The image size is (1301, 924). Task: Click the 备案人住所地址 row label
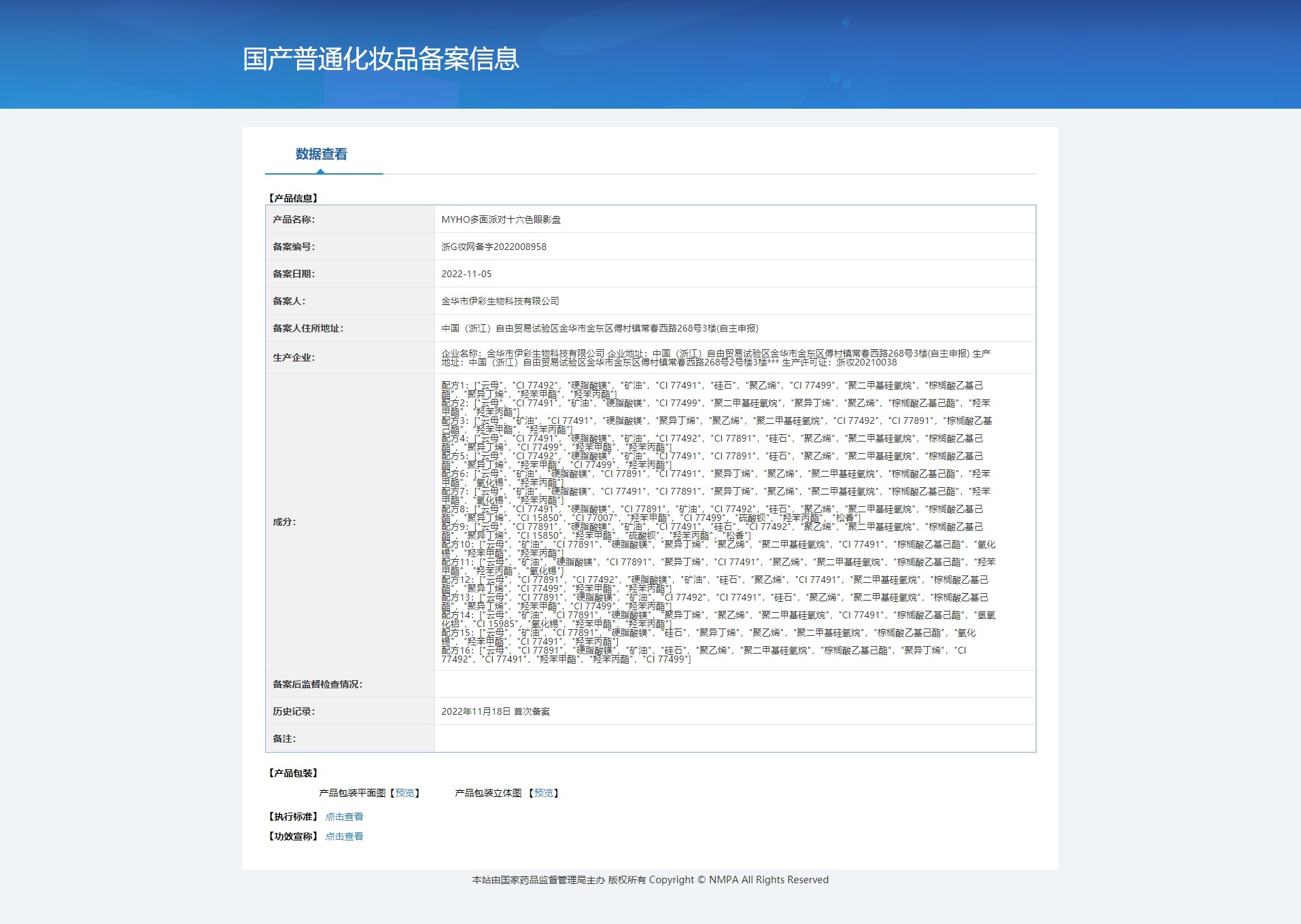click(308, 328)
